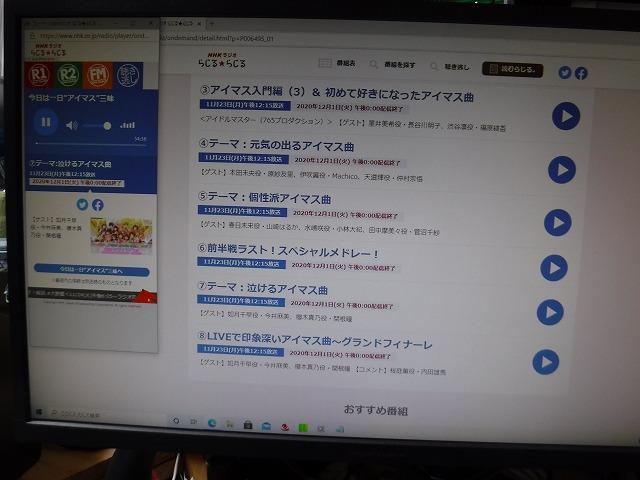The height and width of the screenshot is (480, 640).
Task: Select the R2 radio channel icon
Action: tap(68, 75)
